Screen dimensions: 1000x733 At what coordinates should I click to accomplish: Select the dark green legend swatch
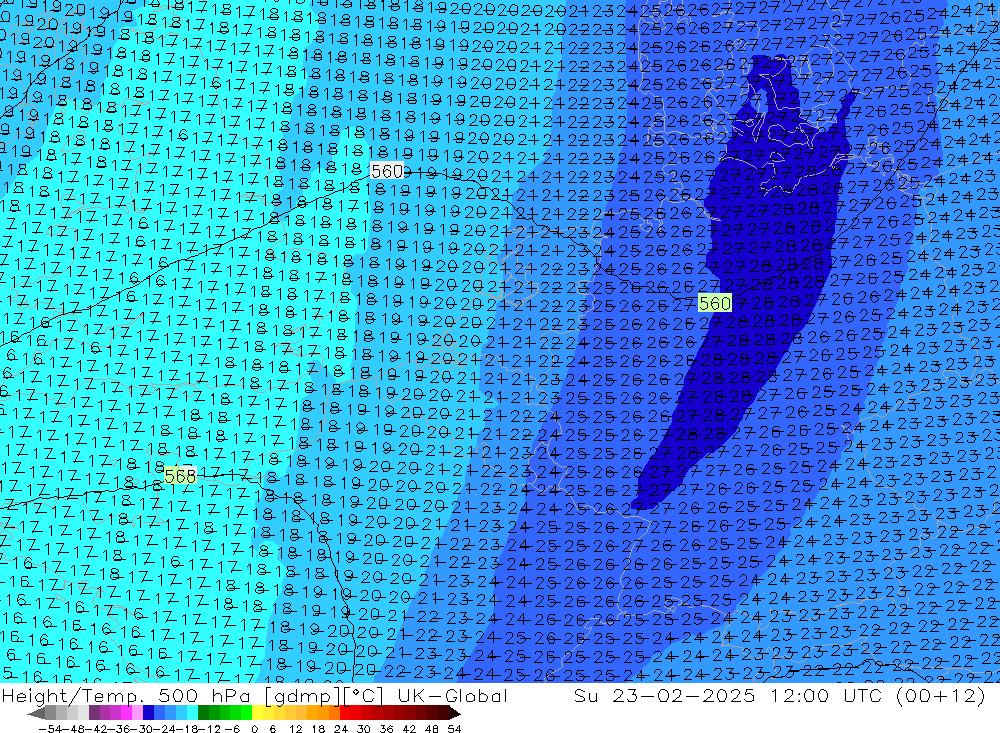203,713
